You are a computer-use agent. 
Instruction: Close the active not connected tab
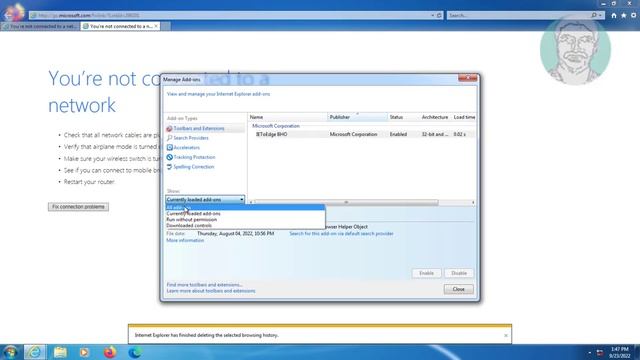coord(156,26)
